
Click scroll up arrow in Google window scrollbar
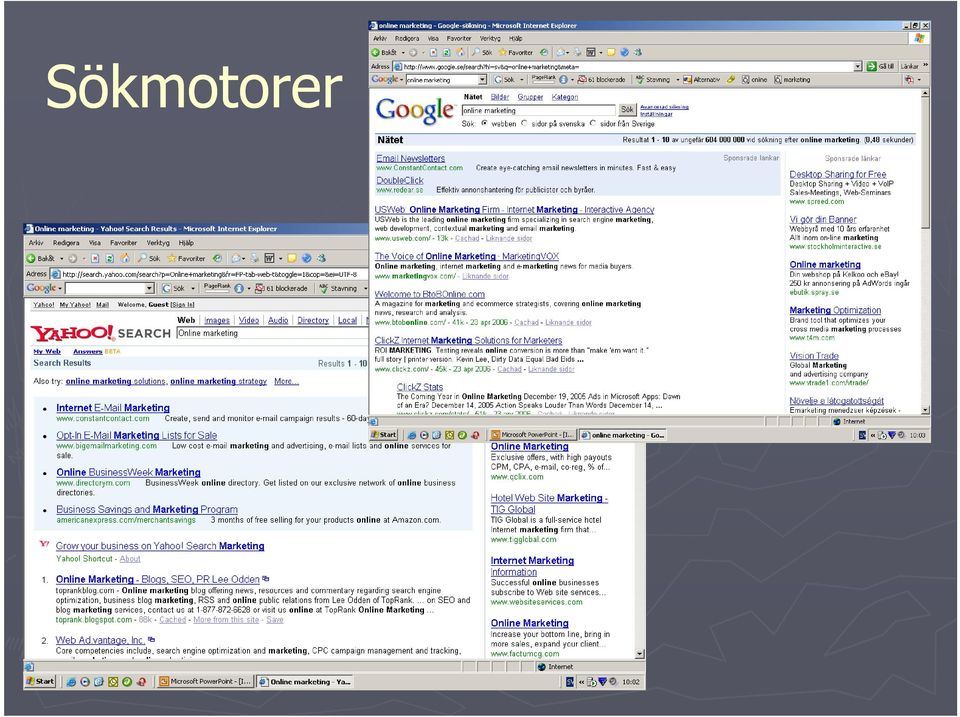924,92
